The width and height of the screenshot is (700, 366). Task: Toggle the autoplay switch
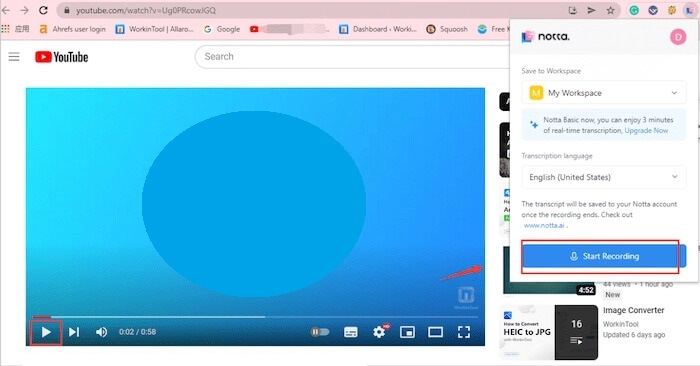[320, 332]
